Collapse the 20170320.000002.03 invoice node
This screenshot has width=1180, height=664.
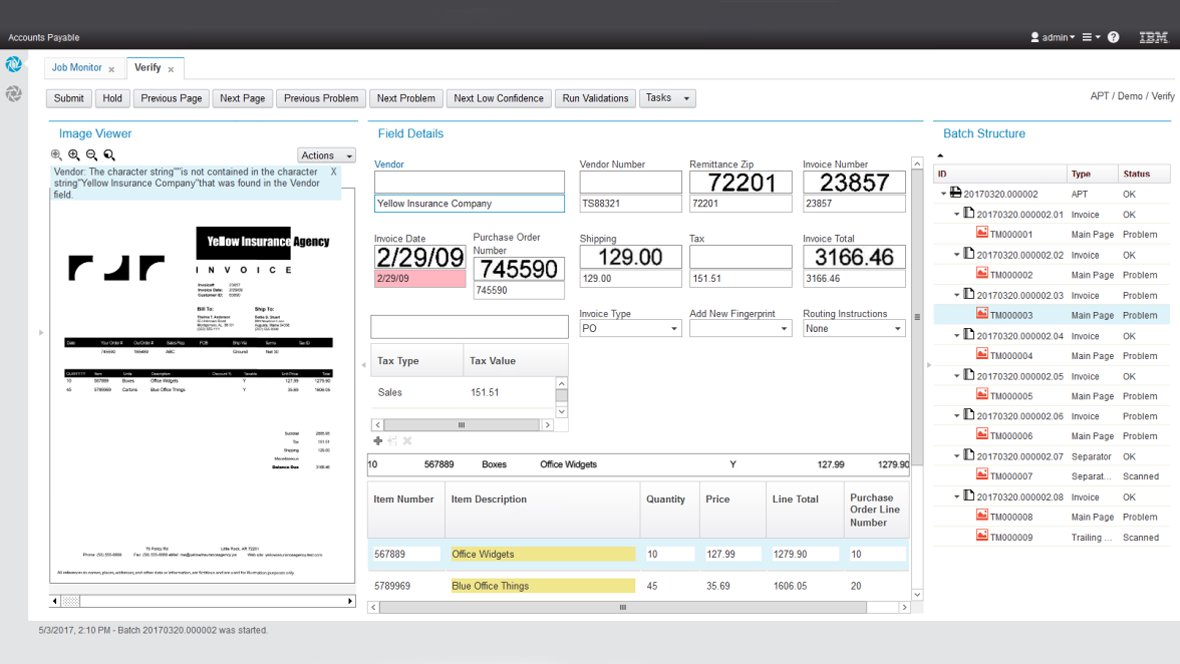tap(957, 295)
